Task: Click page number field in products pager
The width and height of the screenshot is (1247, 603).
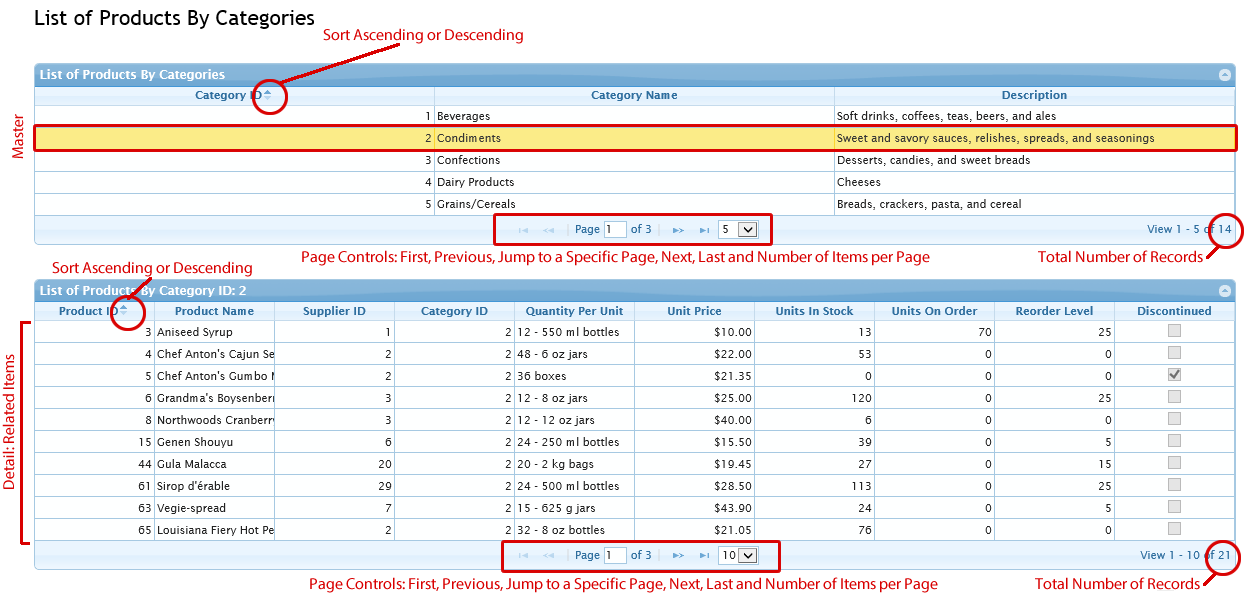Action: pyautogui.click(x=615, y=556)
